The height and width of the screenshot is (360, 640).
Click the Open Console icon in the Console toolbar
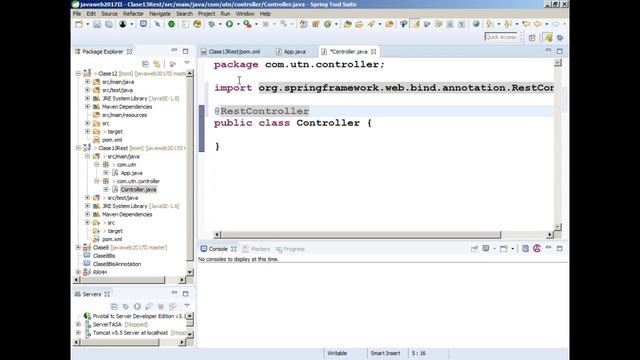pos(504,249)
